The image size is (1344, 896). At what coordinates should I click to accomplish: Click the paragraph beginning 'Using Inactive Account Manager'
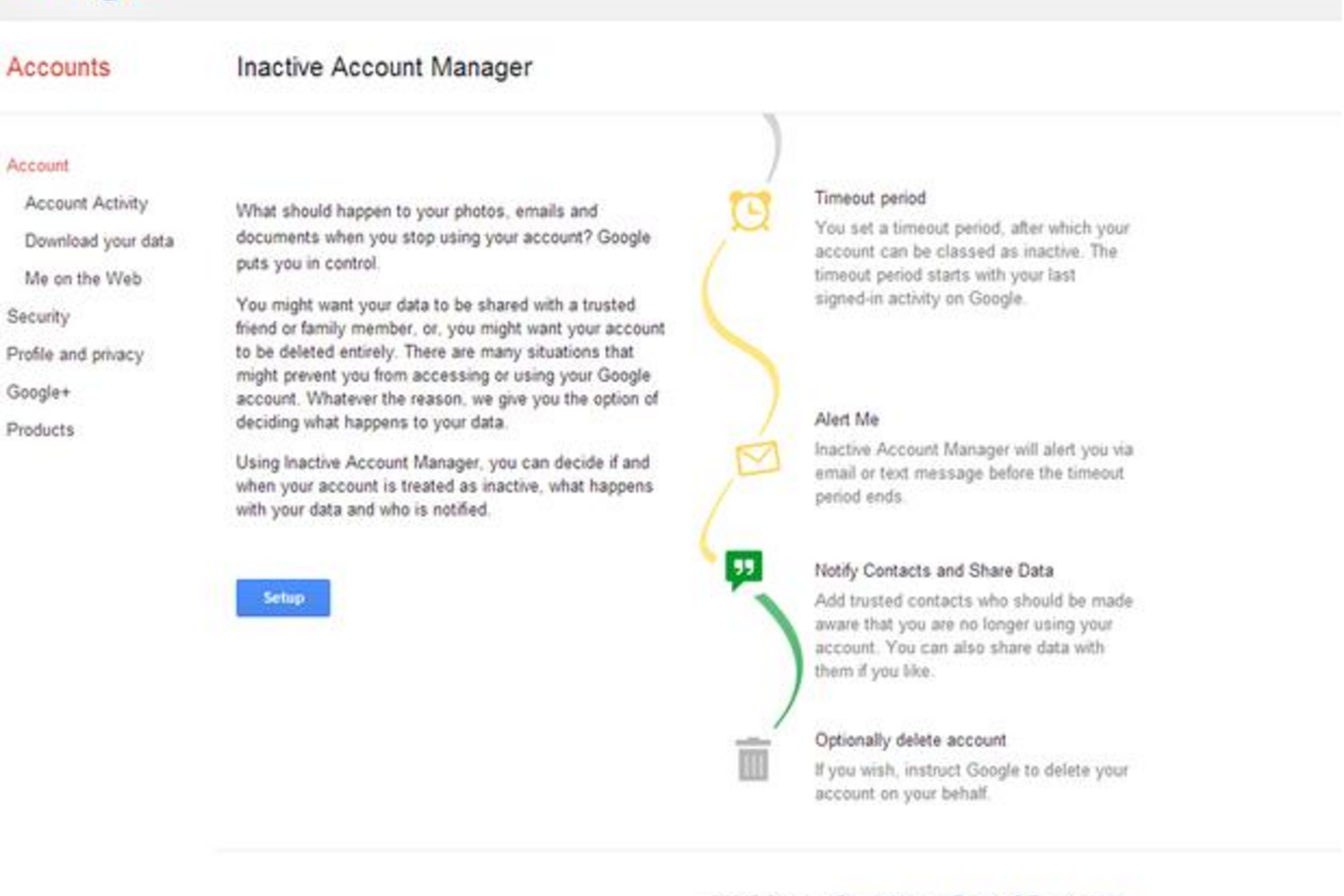pyautogui.click(x=444, y=486)
